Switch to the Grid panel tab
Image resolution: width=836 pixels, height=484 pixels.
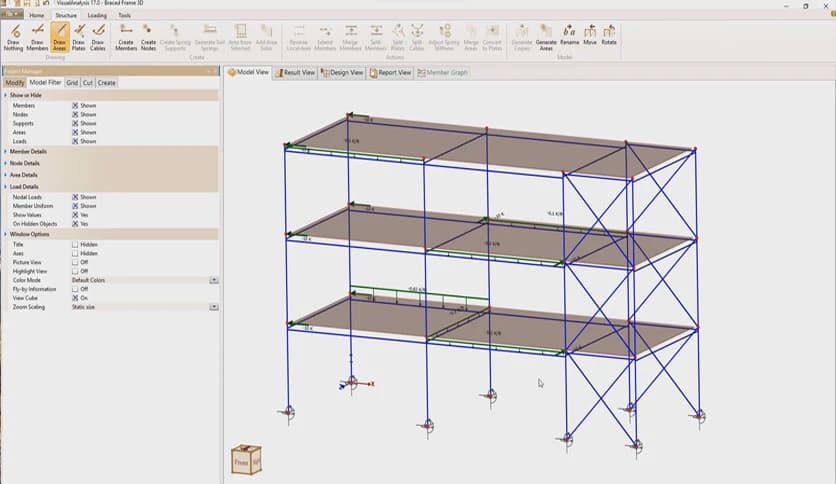click(x=72, y=83)
